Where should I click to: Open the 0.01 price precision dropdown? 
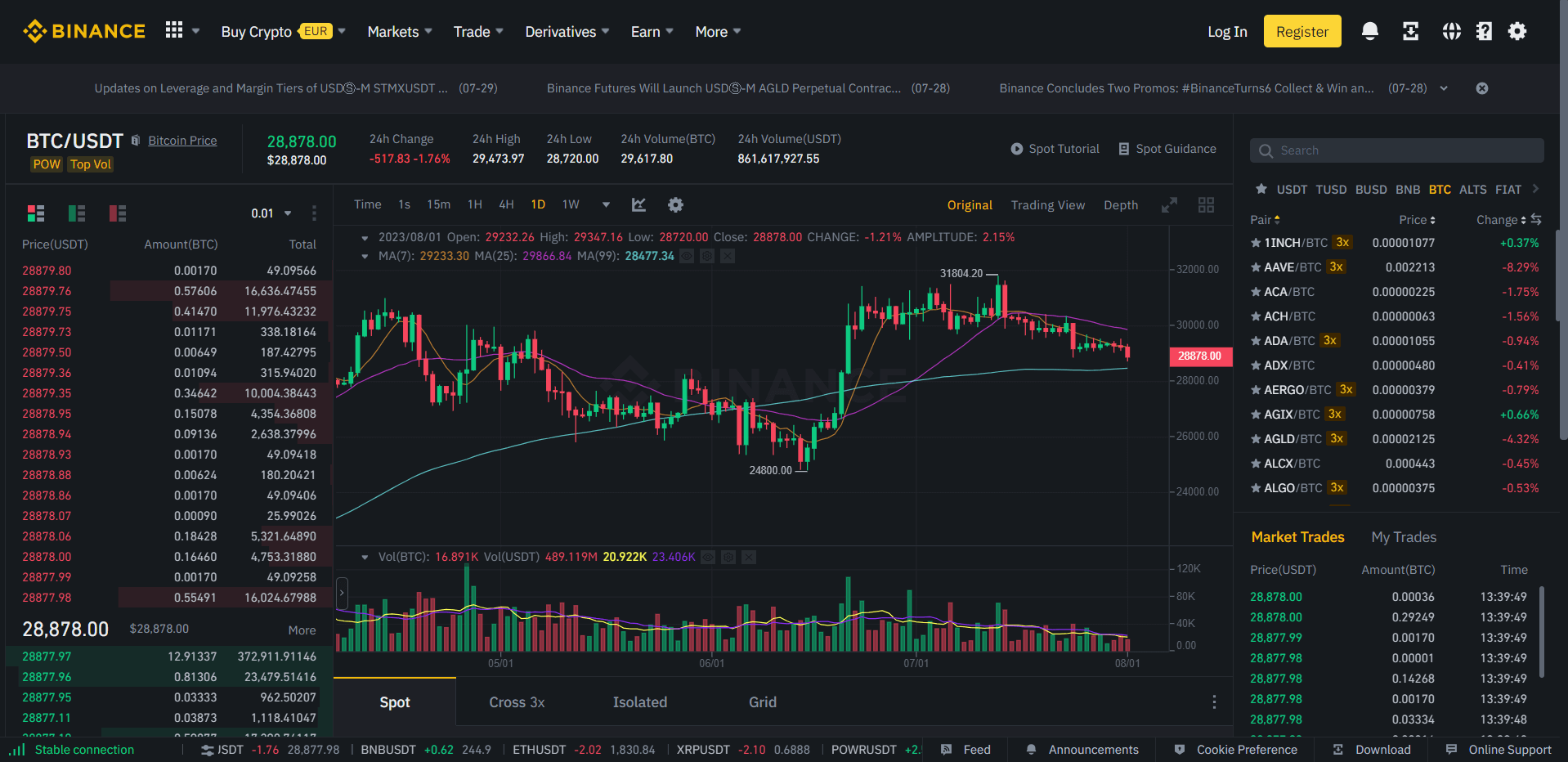coord(271,213)
